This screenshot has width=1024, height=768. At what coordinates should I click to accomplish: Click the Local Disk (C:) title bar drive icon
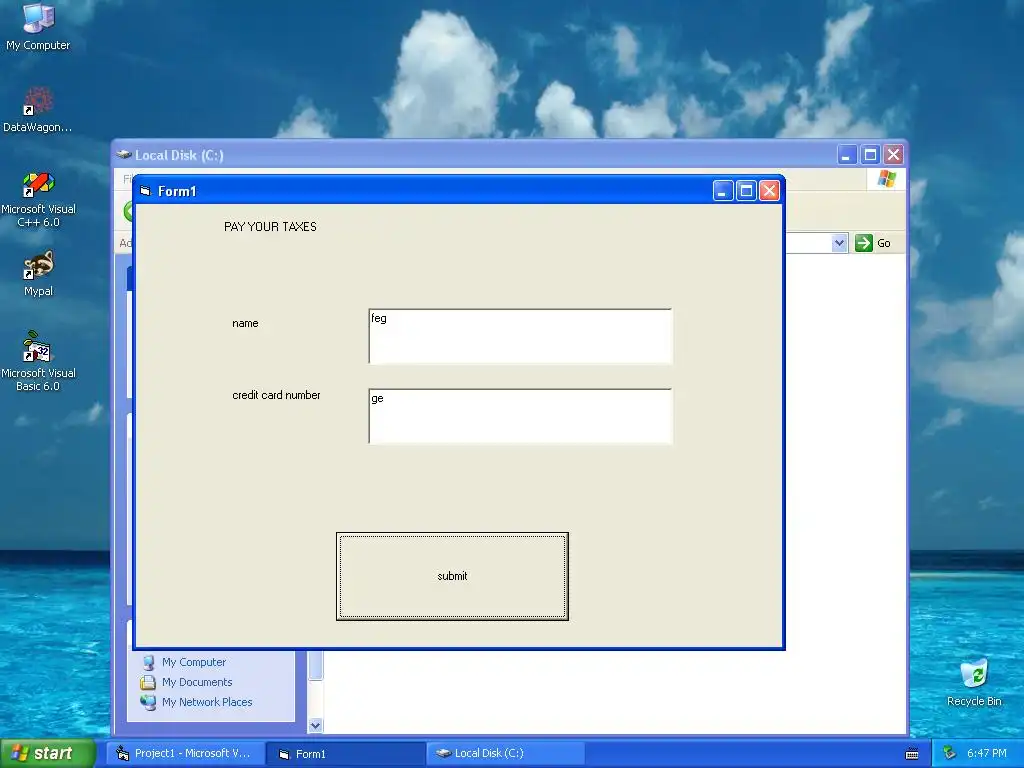click(x=123, y=155)
